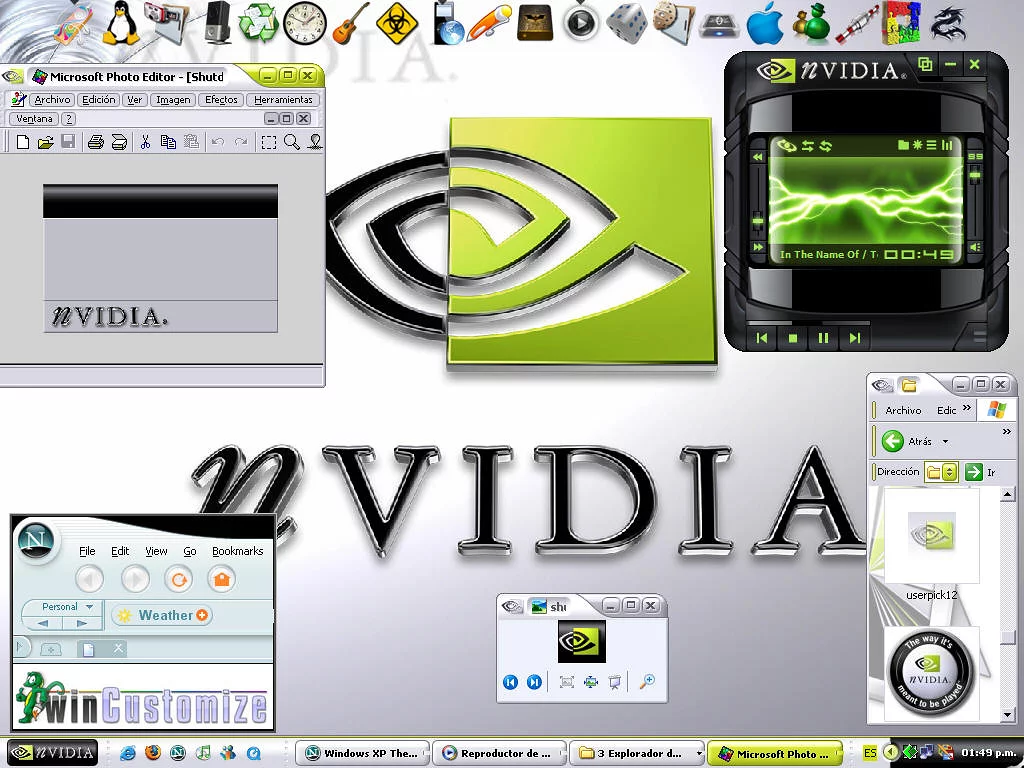Expand the Personal toolbar dropdown in Netscape
The width and height of the screenshot is (1024, 768).
point(89,607)
